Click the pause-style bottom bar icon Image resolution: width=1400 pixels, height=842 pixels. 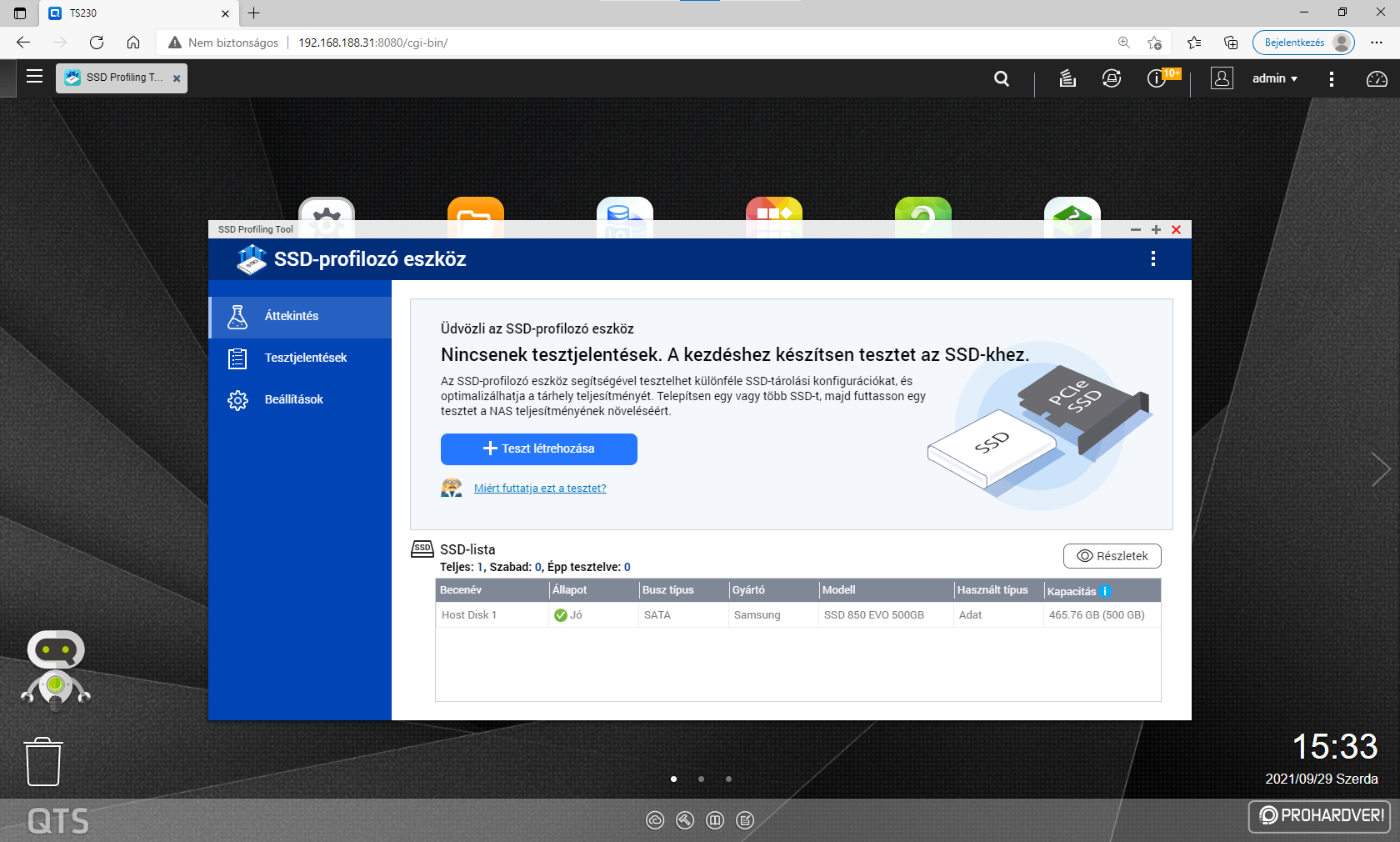click(x=715, y=820)
